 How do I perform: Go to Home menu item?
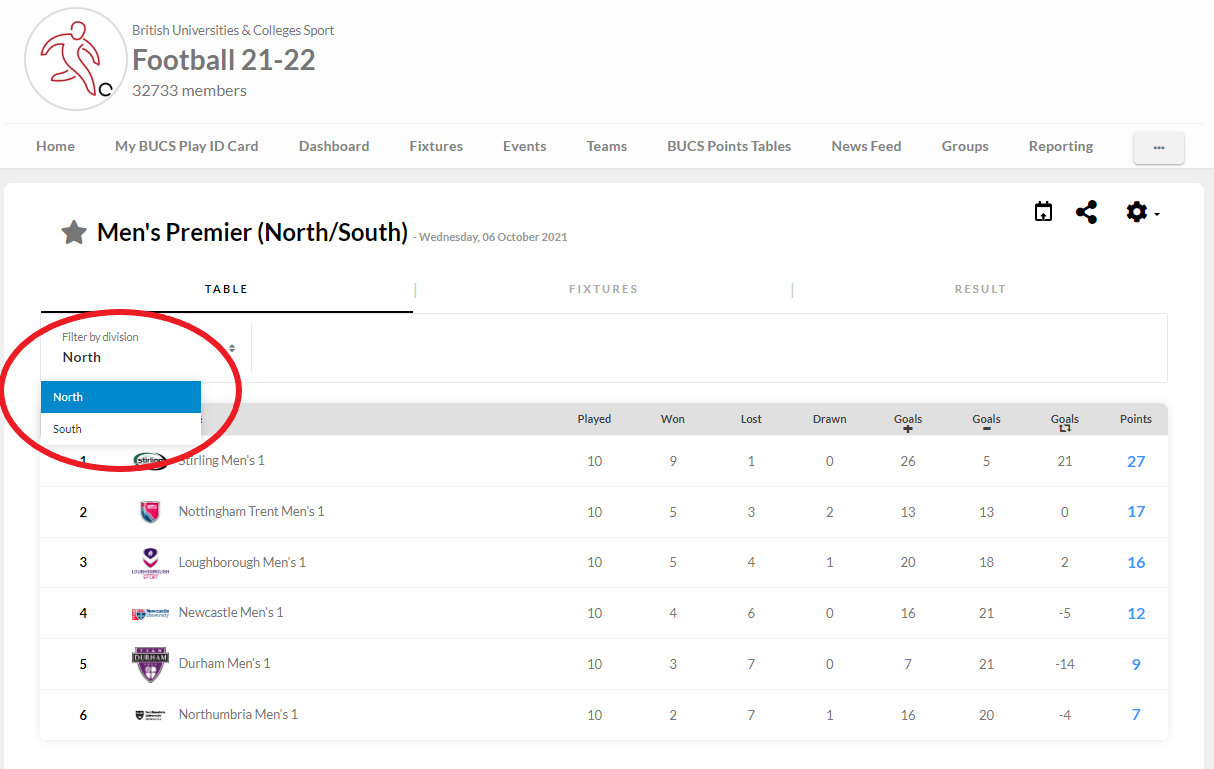click(55, 146)
